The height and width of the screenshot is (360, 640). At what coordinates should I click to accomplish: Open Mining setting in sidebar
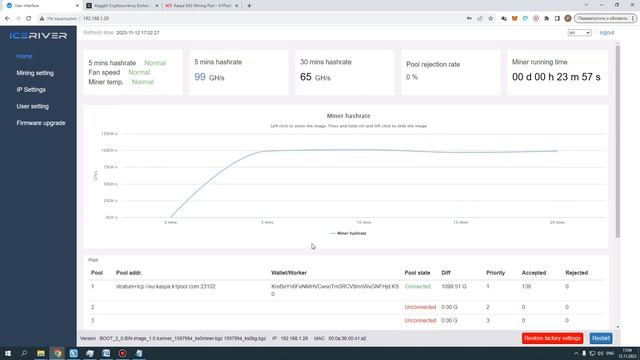(35, 73)
